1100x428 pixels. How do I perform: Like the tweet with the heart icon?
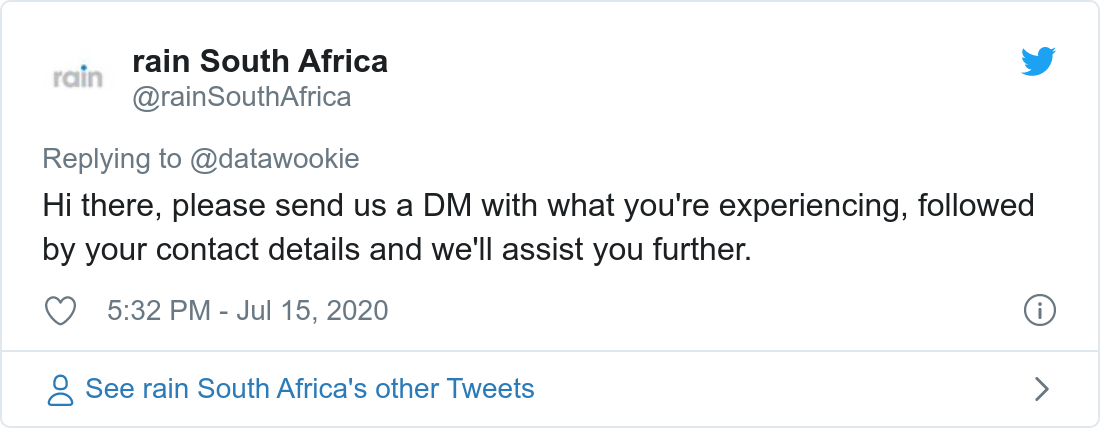tap(62, 311)
